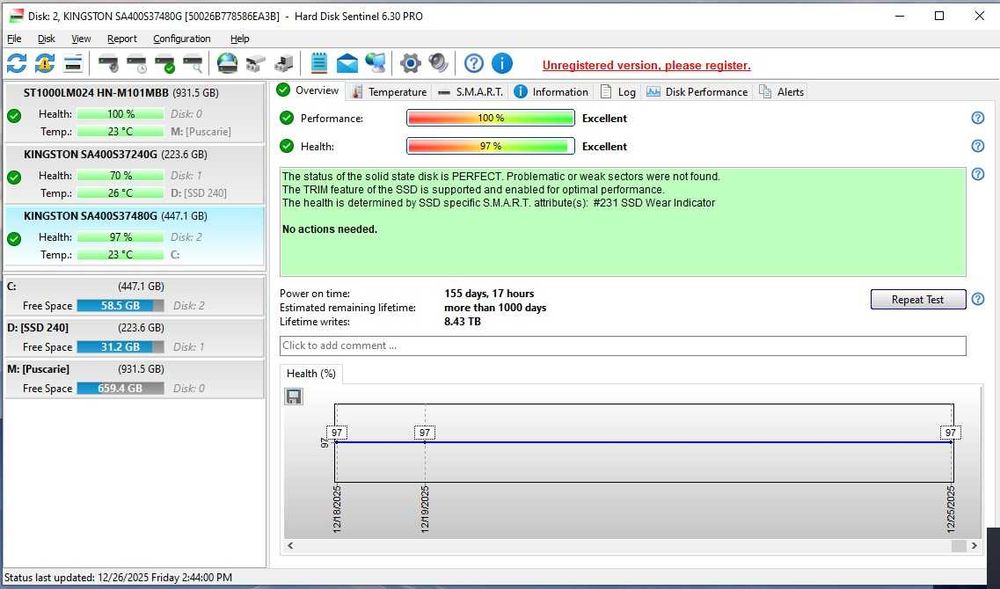This screenshot has height=589, width=1000.
Task: Open the Disk menu
Action: pos(46,39)
